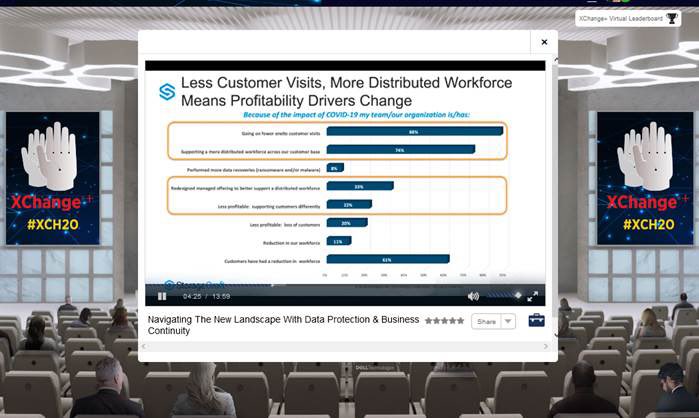
Task: Click the left XChange #XCH20 banner
Action: click(53, 178)
